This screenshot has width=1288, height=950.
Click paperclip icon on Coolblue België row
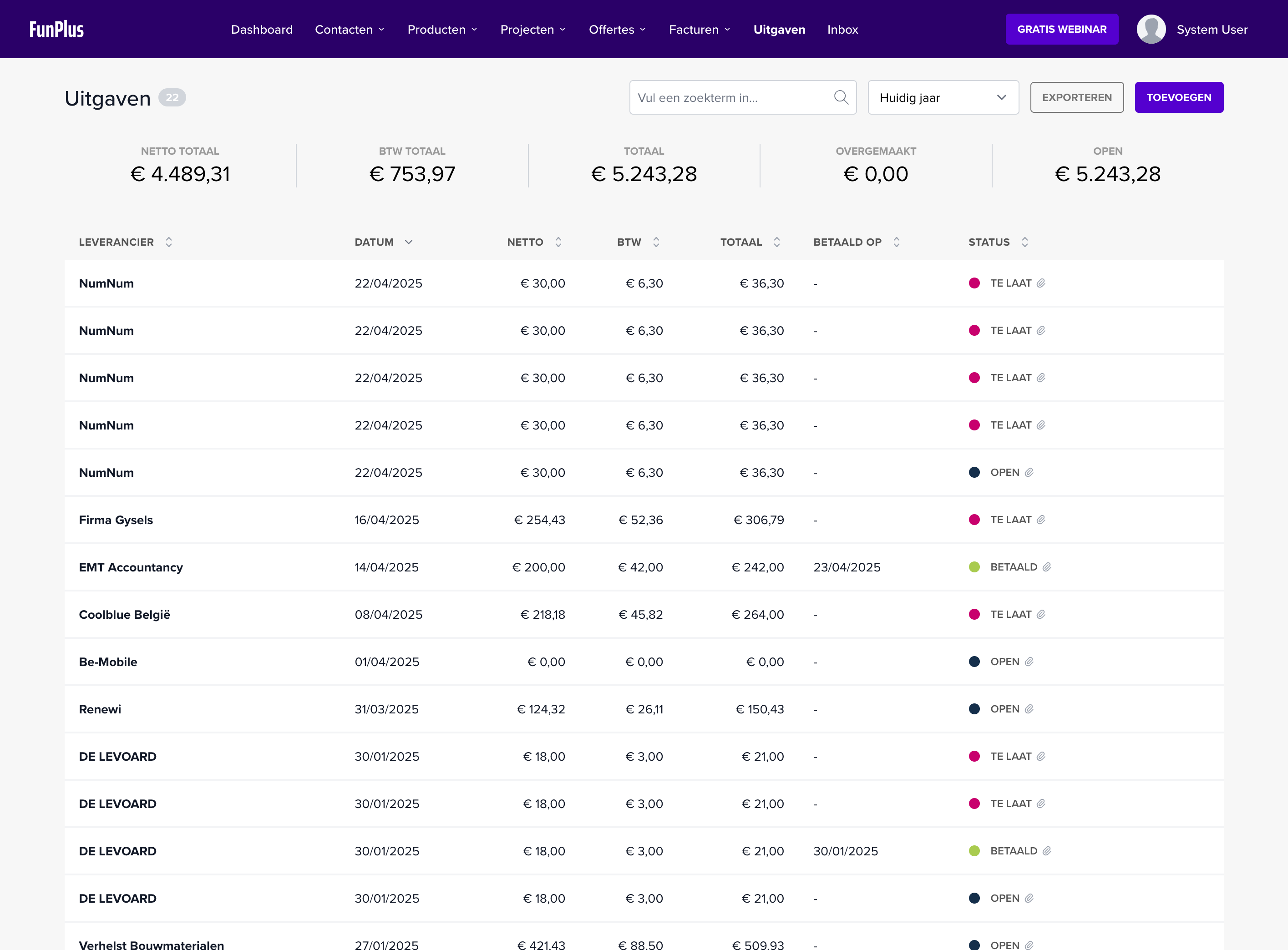pyautogui.click(x=1040, y=614)
